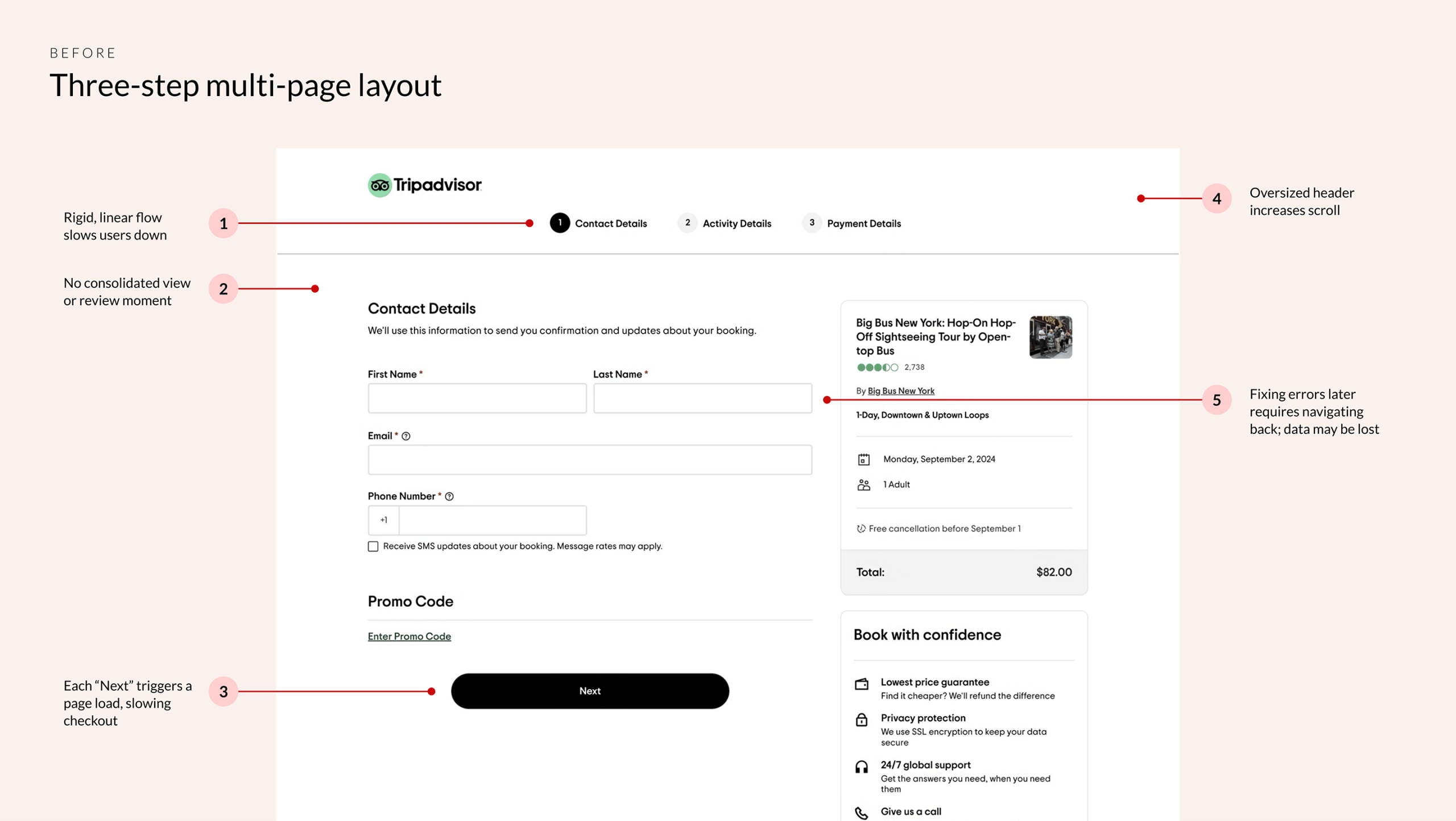Click the Email input field

click(589, 459)
